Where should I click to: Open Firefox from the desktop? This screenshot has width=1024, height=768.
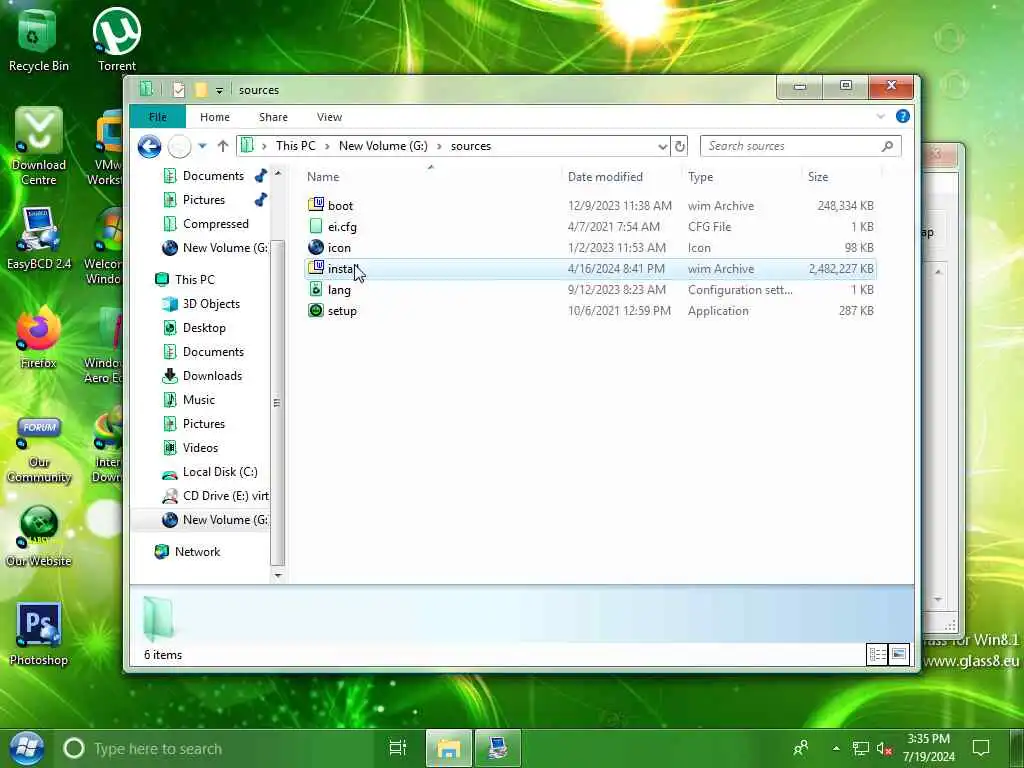(38, 338)
